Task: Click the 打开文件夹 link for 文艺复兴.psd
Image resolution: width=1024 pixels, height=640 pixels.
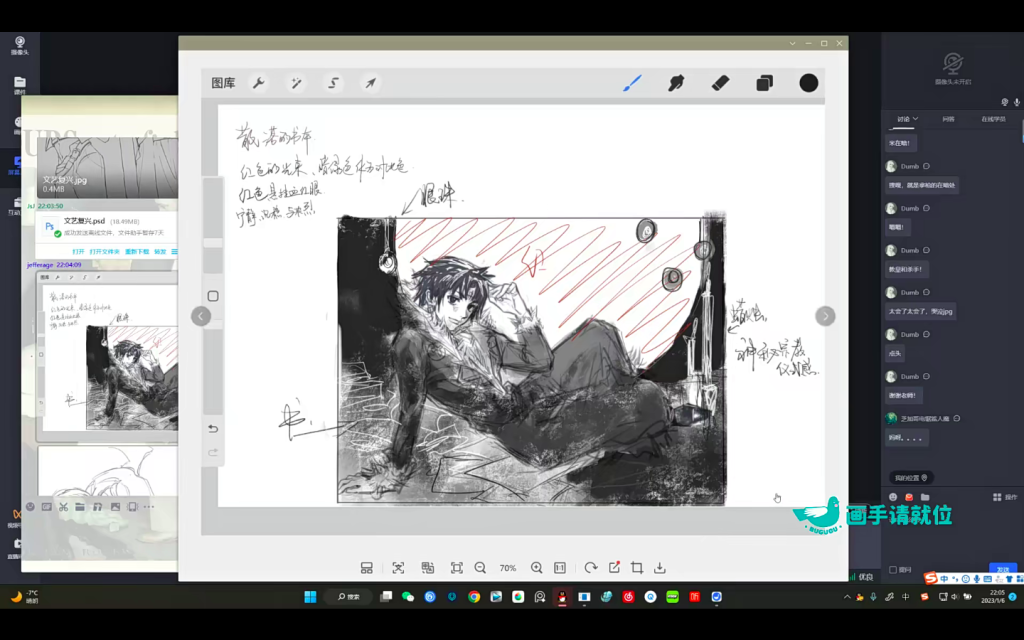Action: click(104, 252)
